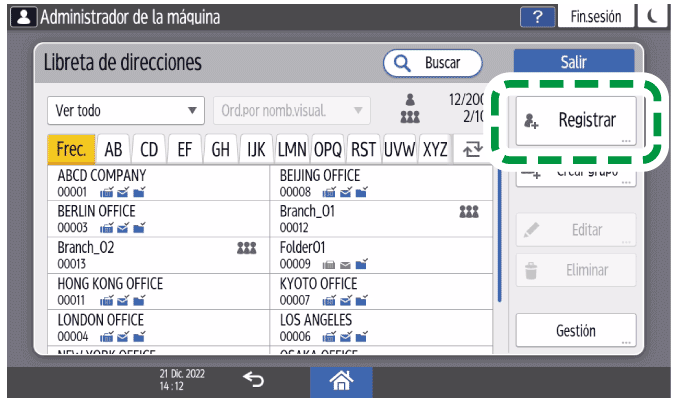Switch to the AB tab
The width and height of the screenshot is (675, 400).
[114, 149]
